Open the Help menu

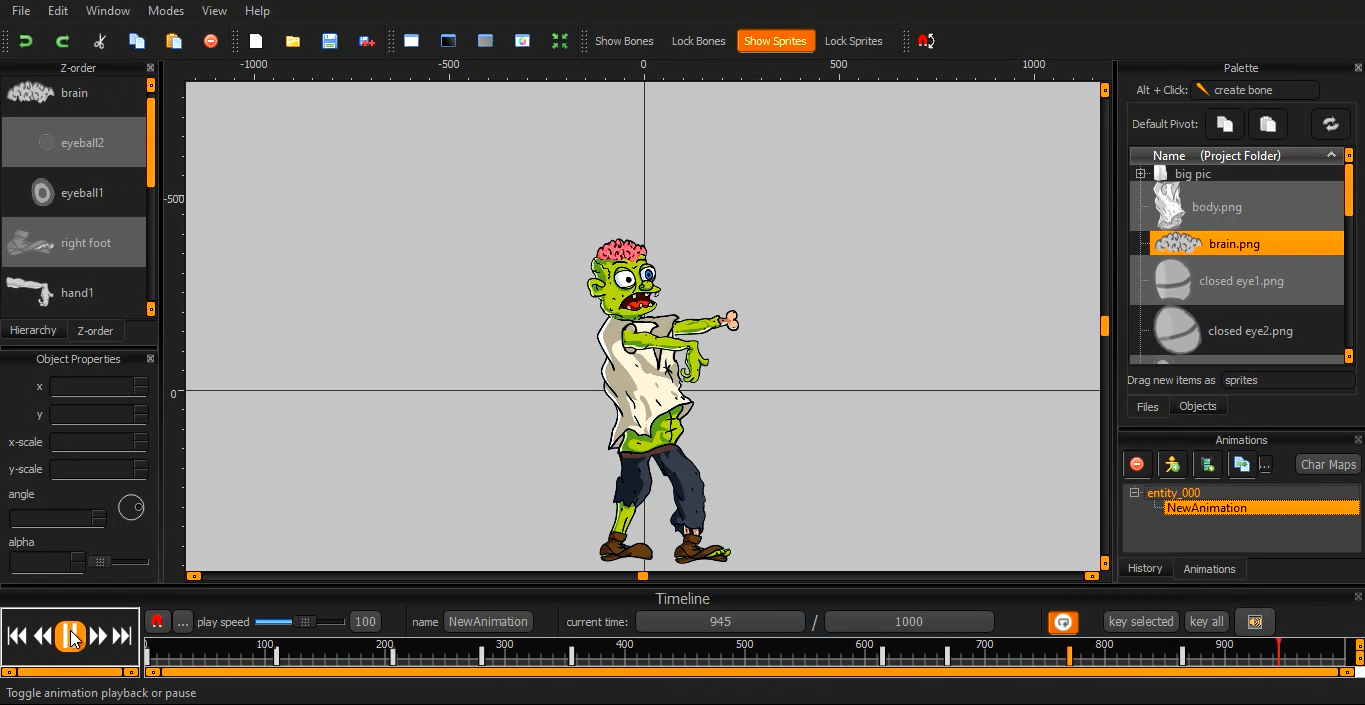(257, 11)
